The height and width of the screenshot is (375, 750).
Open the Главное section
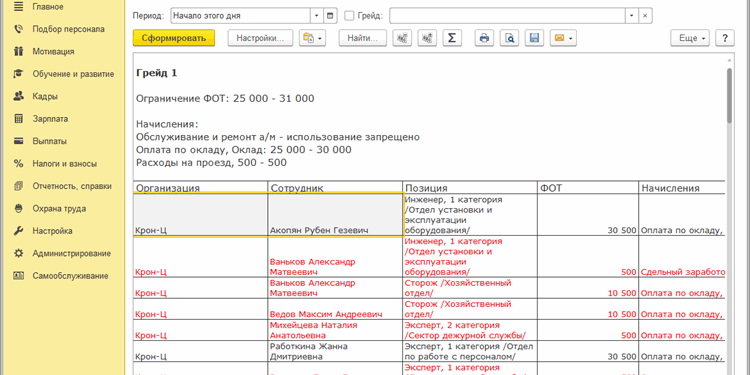(x=48, y=7)
